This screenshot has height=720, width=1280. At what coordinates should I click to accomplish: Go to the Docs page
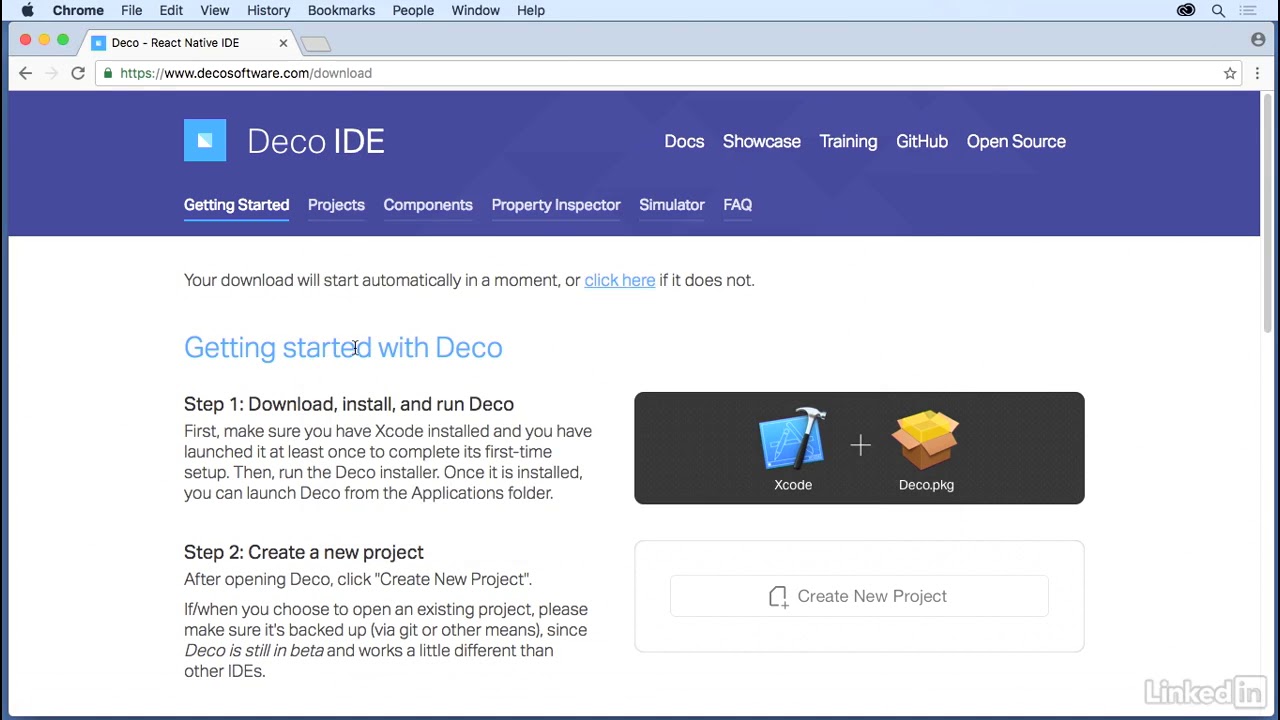pos(684,142)
